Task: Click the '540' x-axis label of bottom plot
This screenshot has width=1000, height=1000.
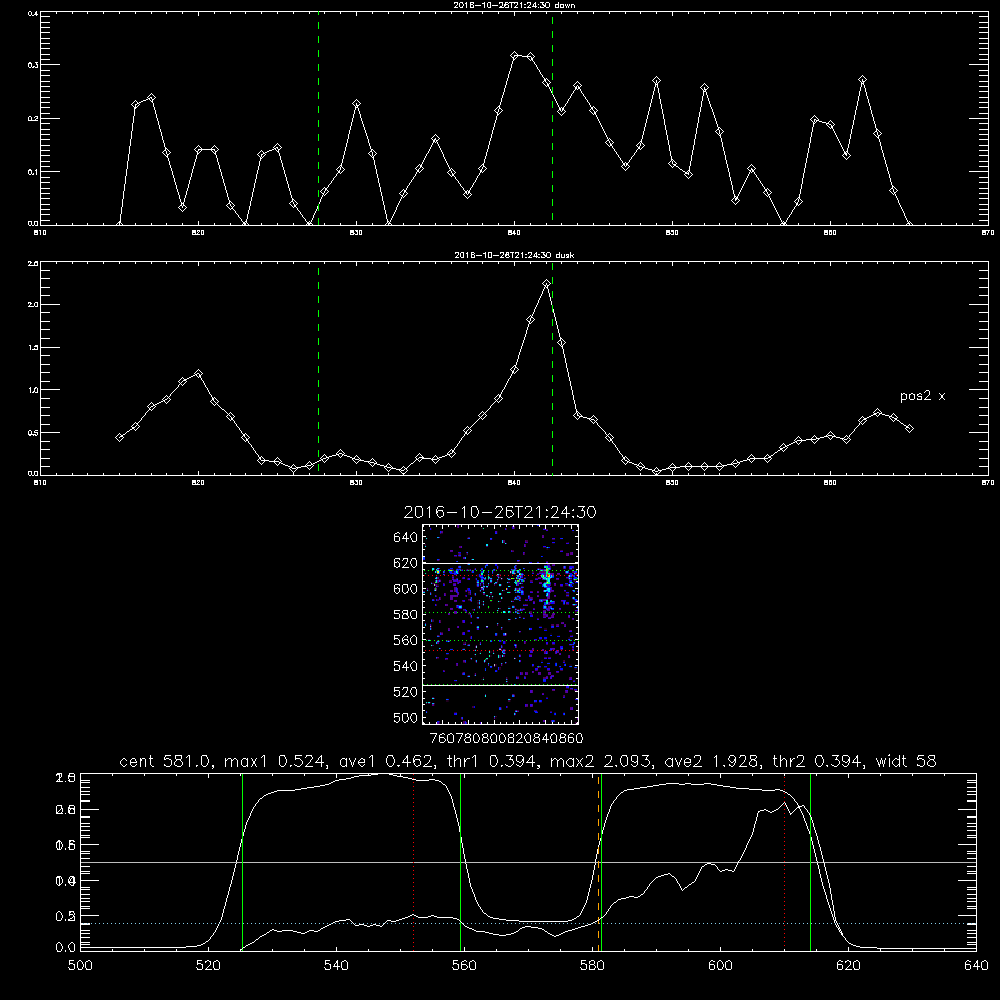Action: pos(336,966)
